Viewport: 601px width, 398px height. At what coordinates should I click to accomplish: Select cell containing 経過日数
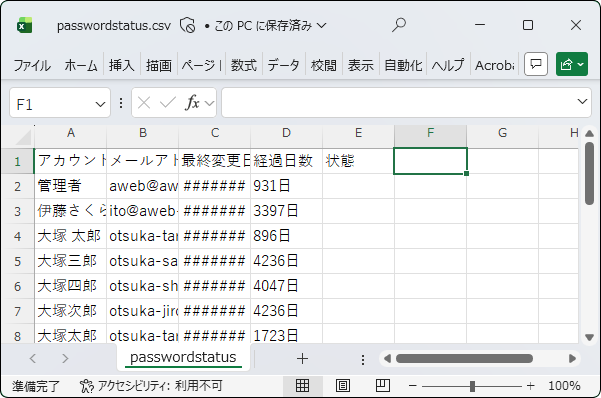[x=286, y=161]
